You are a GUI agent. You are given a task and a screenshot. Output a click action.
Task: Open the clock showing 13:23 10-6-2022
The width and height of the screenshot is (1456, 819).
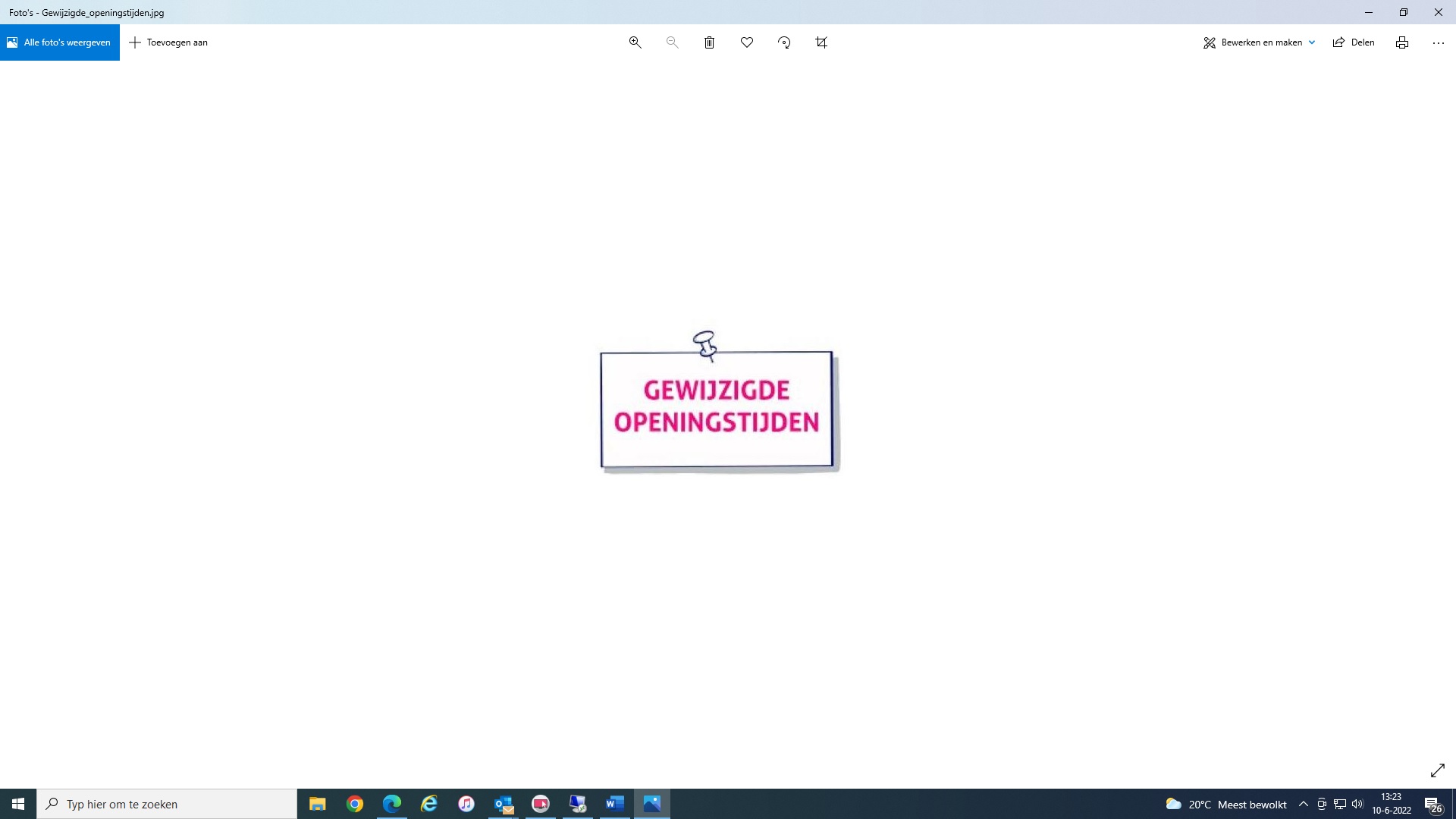[x=1392, y=804]
